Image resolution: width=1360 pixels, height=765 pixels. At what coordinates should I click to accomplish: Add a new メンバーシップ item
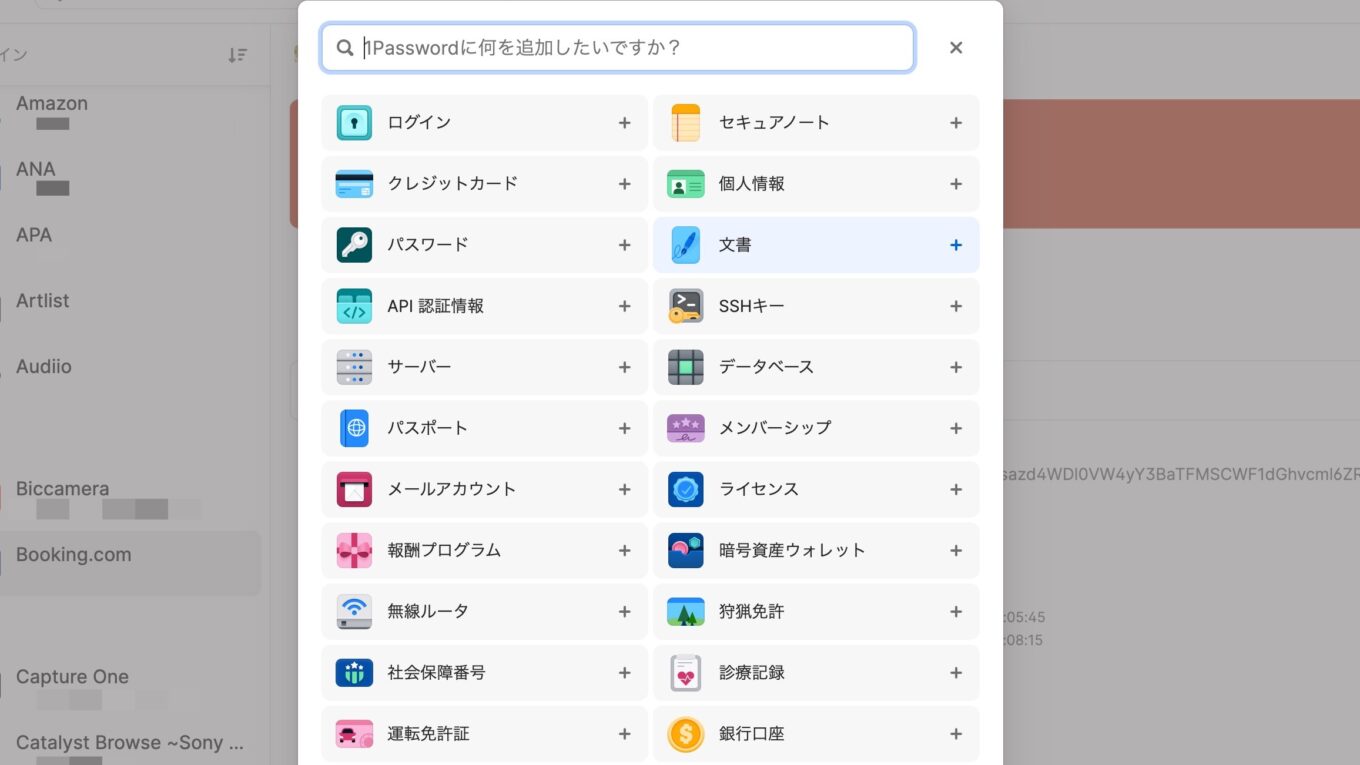(955, 428)
